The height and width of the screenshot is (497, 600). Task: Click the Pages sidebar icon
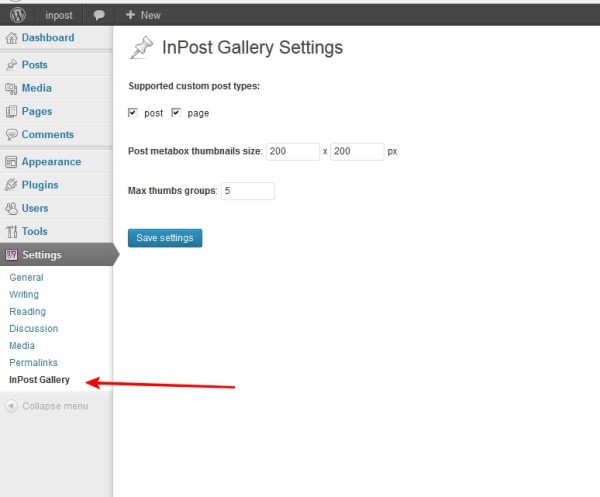12,112
